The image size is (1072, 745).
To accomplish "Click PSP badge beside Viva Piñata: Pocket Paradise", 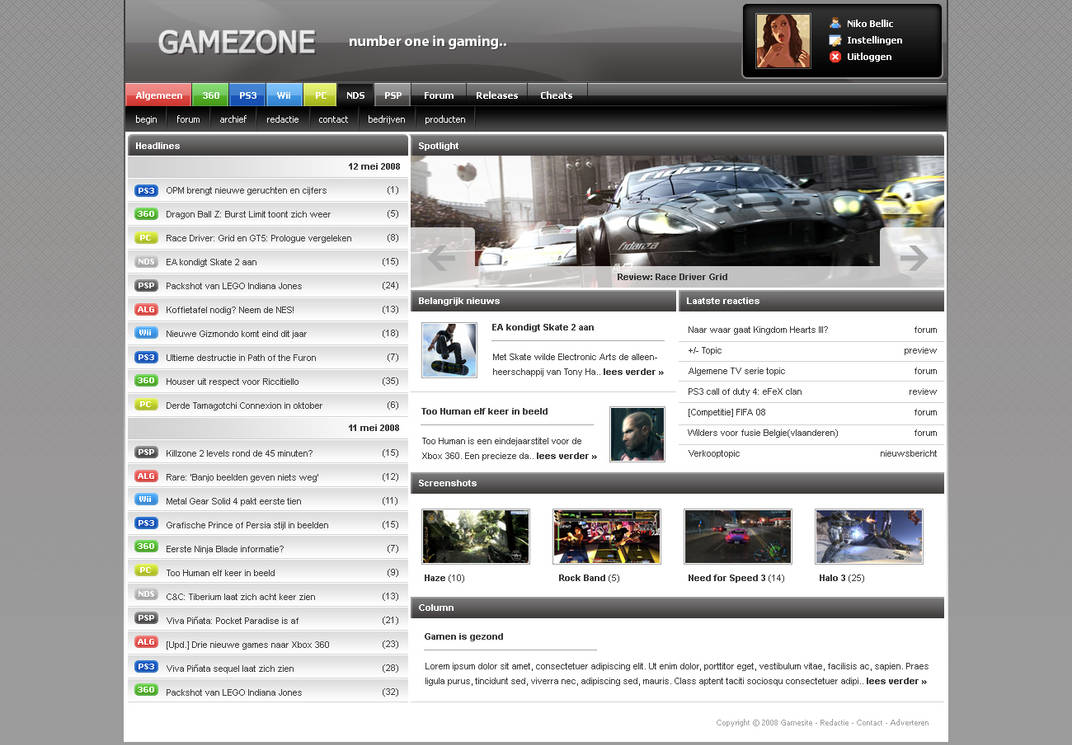I will pyautogui.click(x=146, y=619).
